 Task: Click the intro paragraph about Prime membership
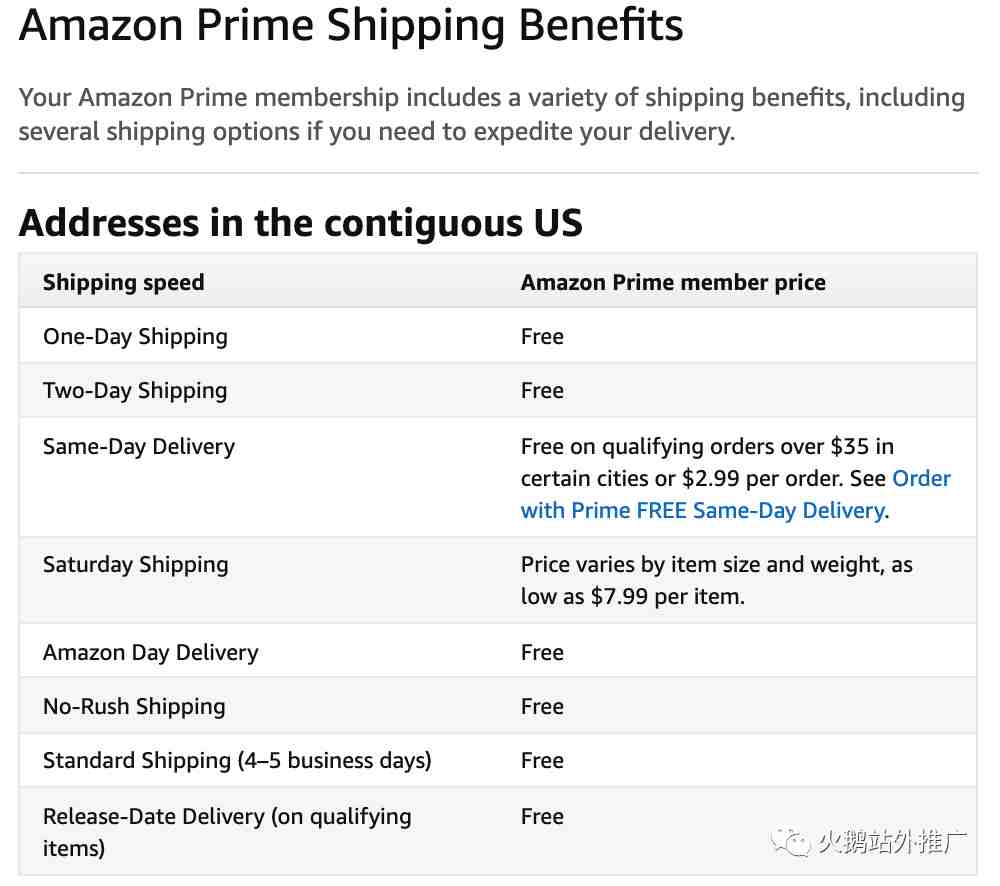tap(490, 114)
